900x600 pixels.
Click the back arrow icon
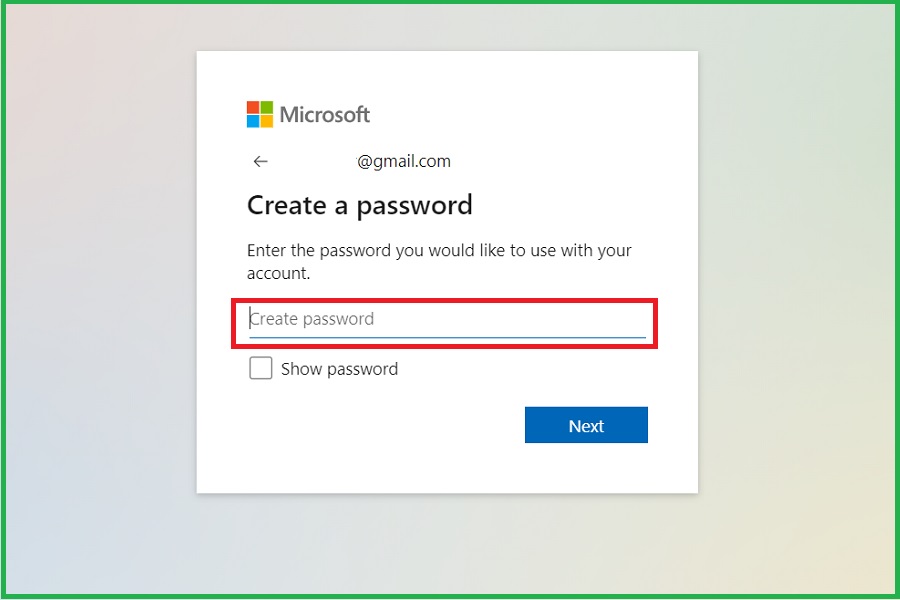[261, 161]
